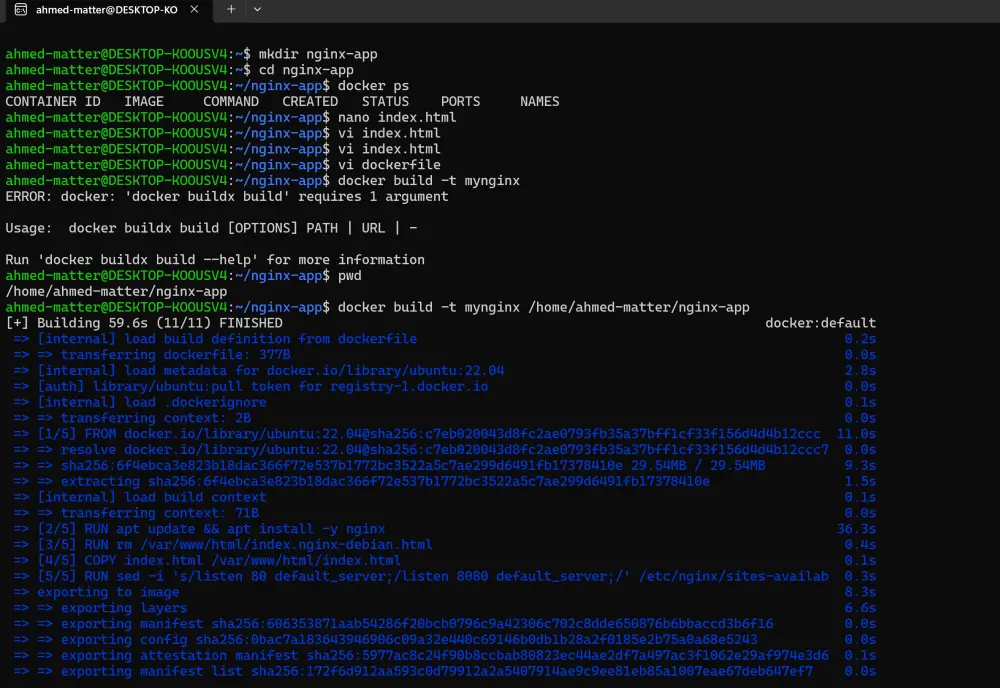Click '[4/5] COPY index.html' step line
This screenshot has height=688, width=1000.
click(207, 560)
